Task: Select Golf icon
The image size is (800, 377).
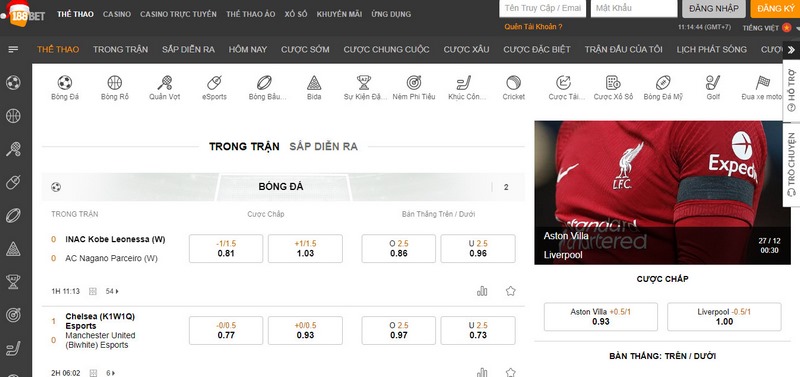Action: [713, 83]
